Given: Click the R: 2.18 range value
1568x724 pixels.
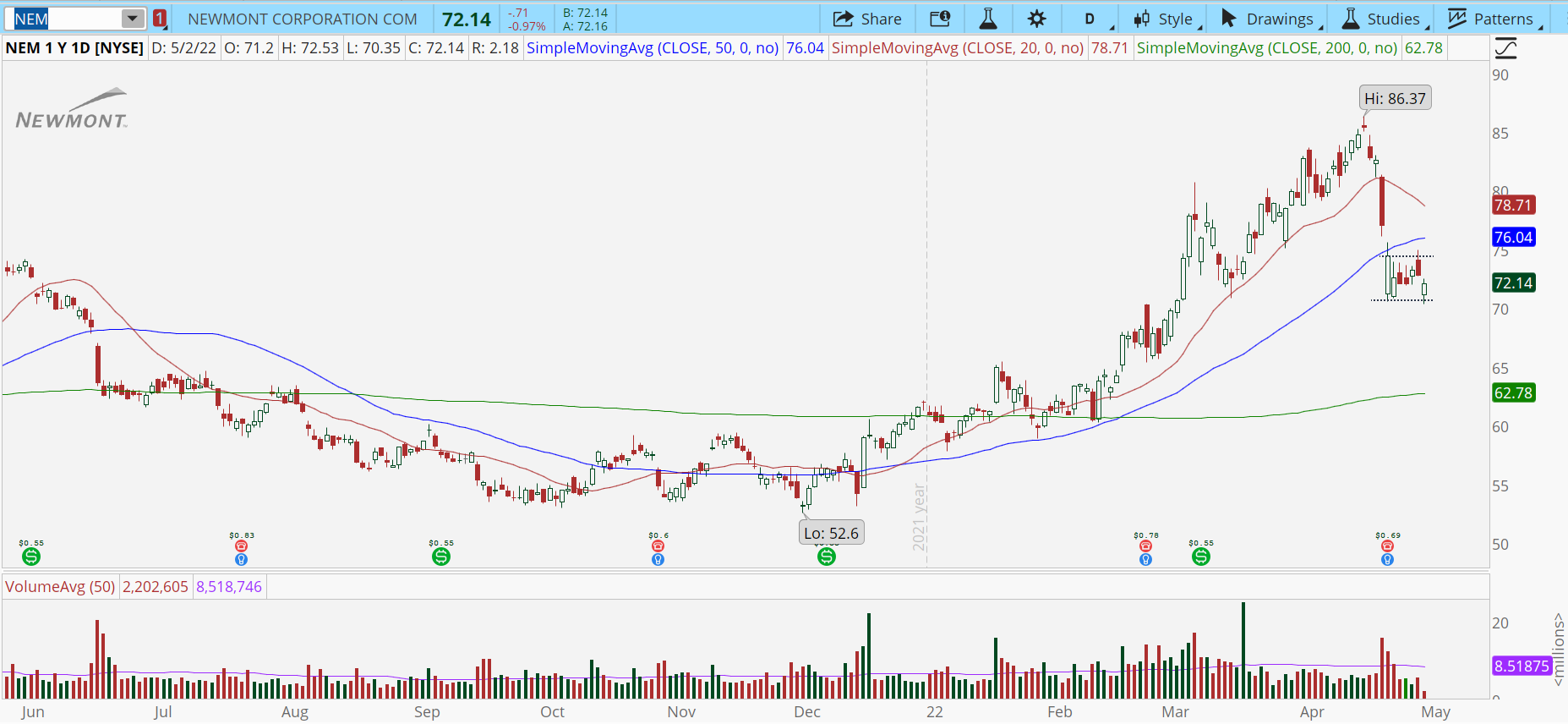Looking at the screenshot, I should tap(495, 48).
